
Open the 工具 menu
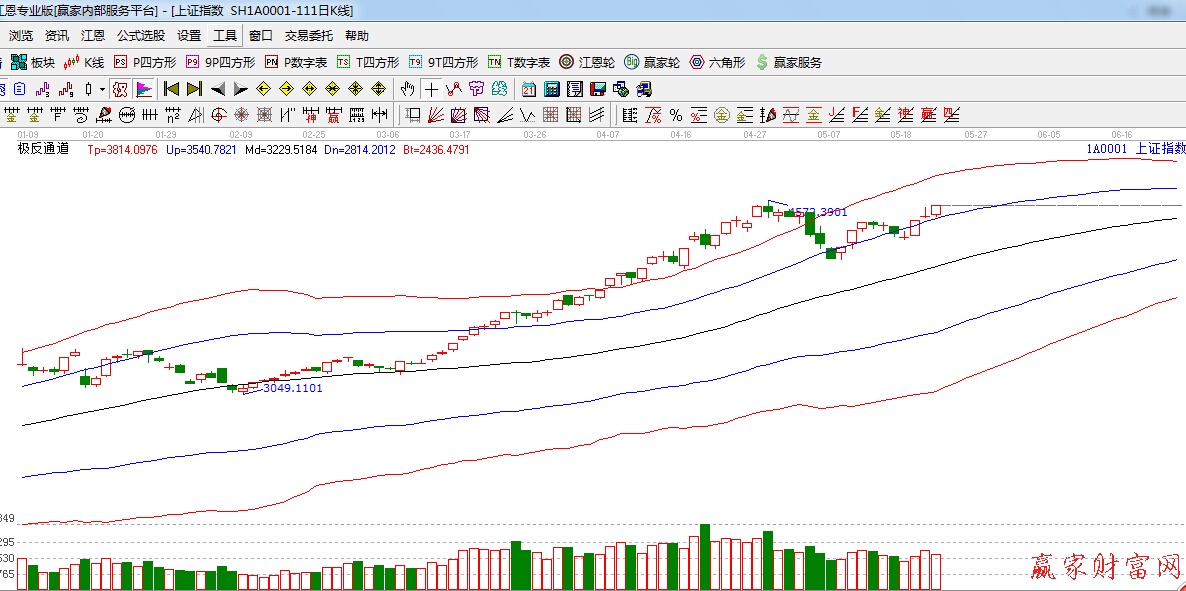[x=225, y=36]
